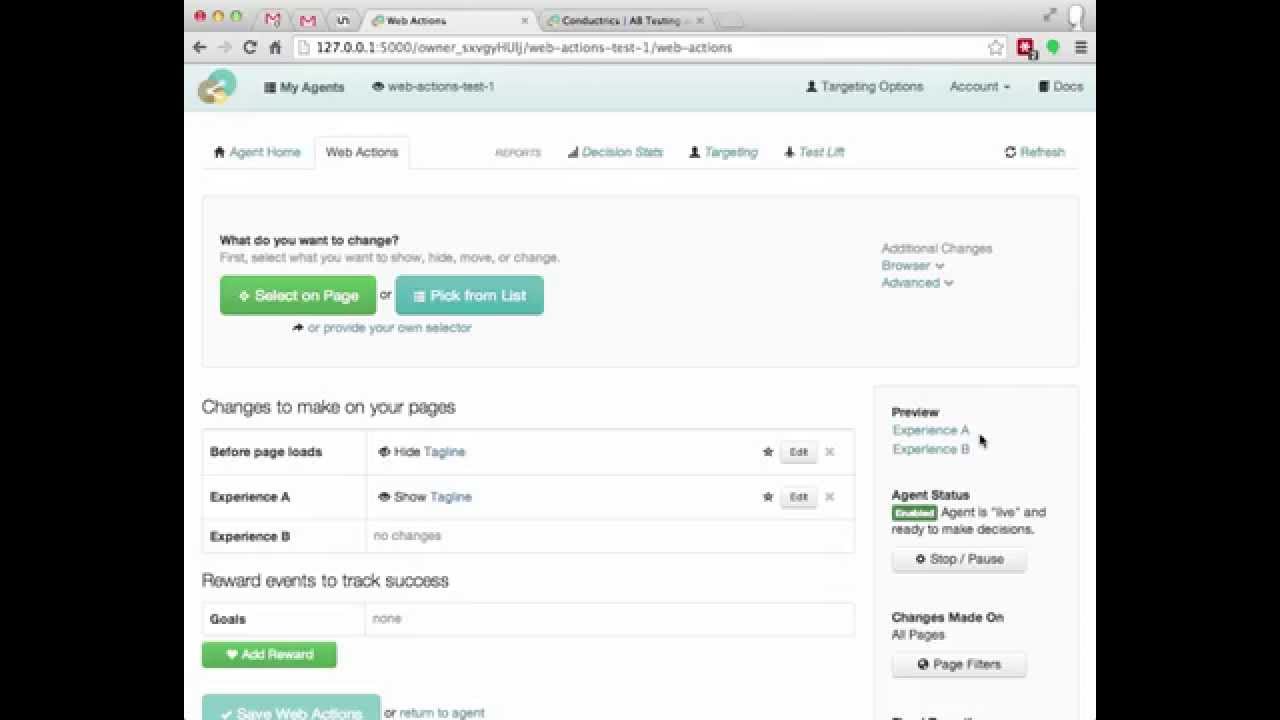The width and height of the screenshot is (1280, 720).
Task: Click the Conductrics logo
Action: [x=216, y=87]
